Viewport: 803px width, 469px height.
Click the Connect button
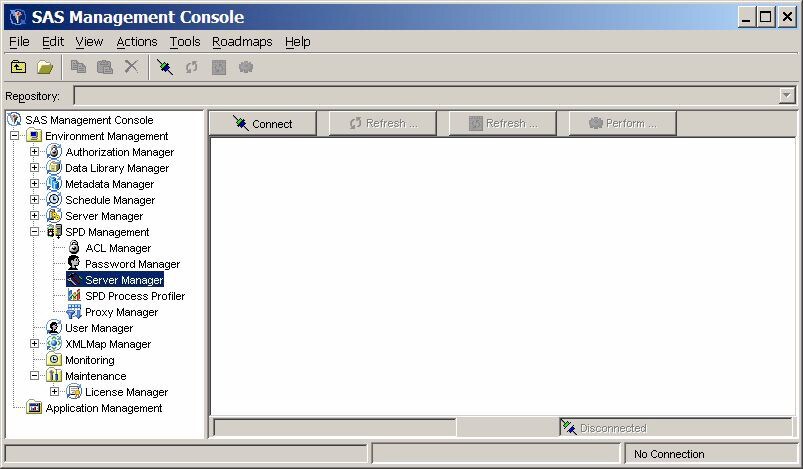(x=263, y=123)
